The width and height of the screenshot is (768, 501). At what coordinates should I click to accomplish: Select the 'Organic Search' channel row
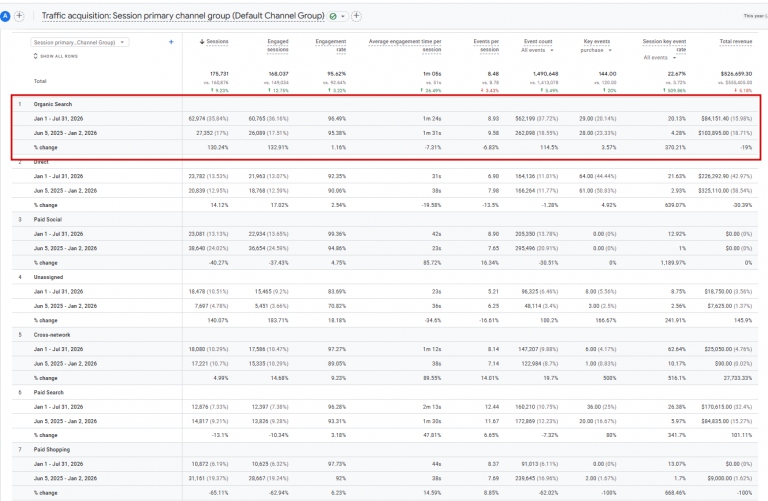pos(53,104)
